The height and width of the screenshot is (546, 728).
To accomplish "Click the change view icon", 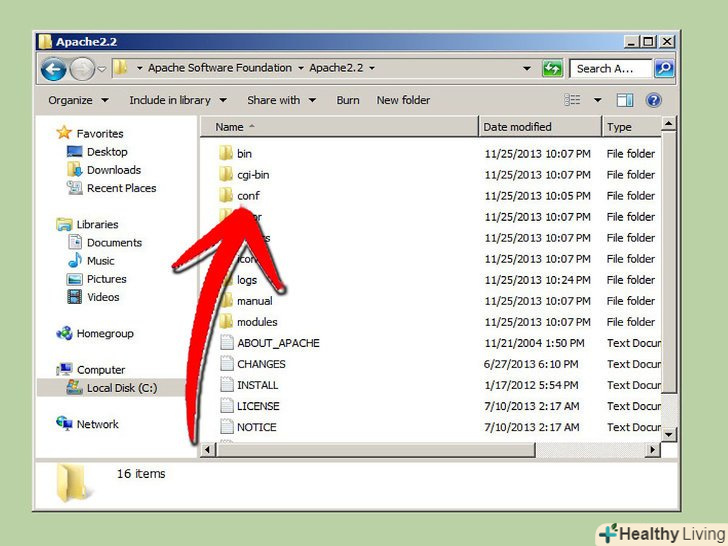I will pos(573,100).
